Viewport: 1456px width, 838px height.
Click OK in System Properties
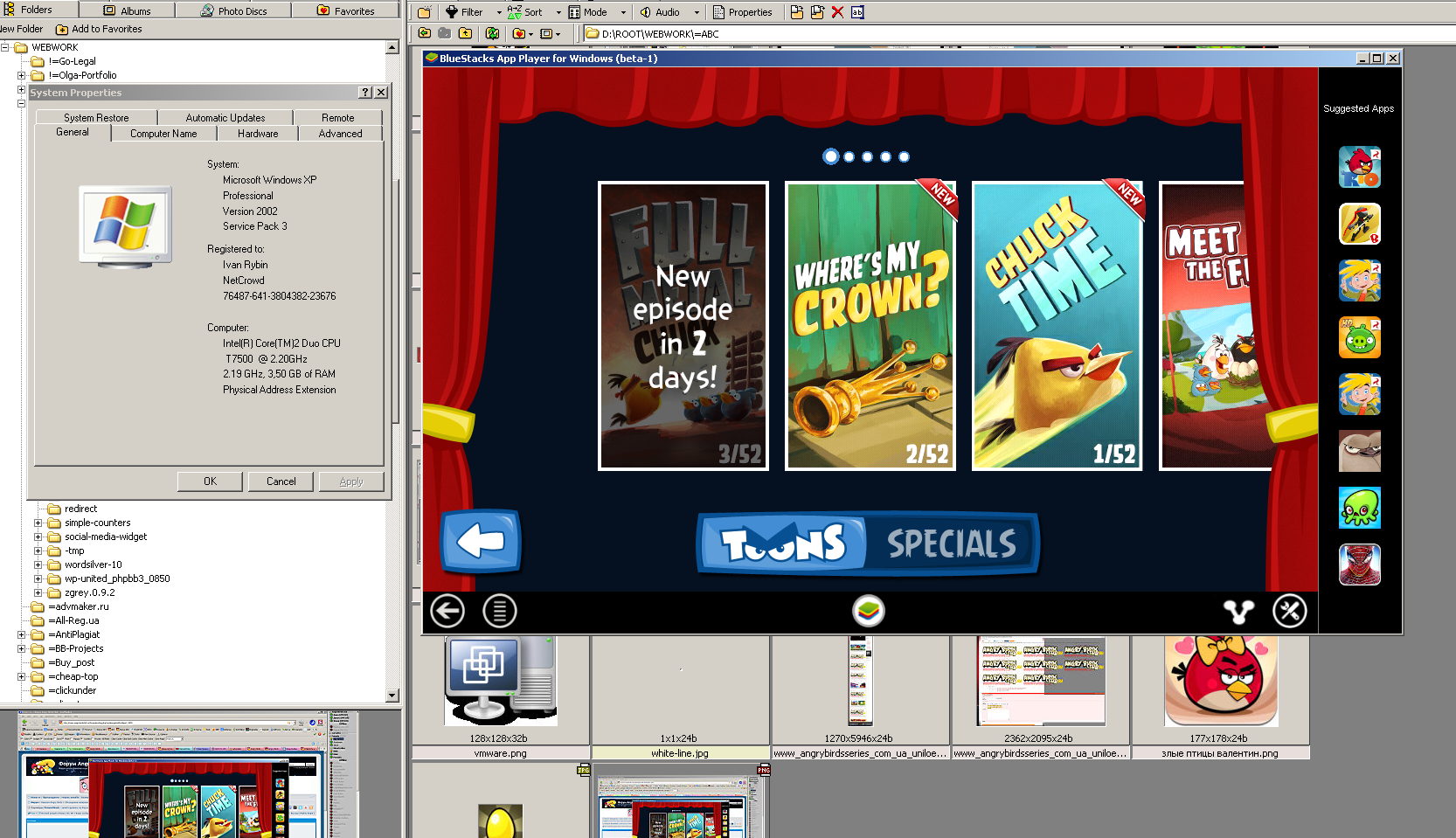(x=211, y=481)
